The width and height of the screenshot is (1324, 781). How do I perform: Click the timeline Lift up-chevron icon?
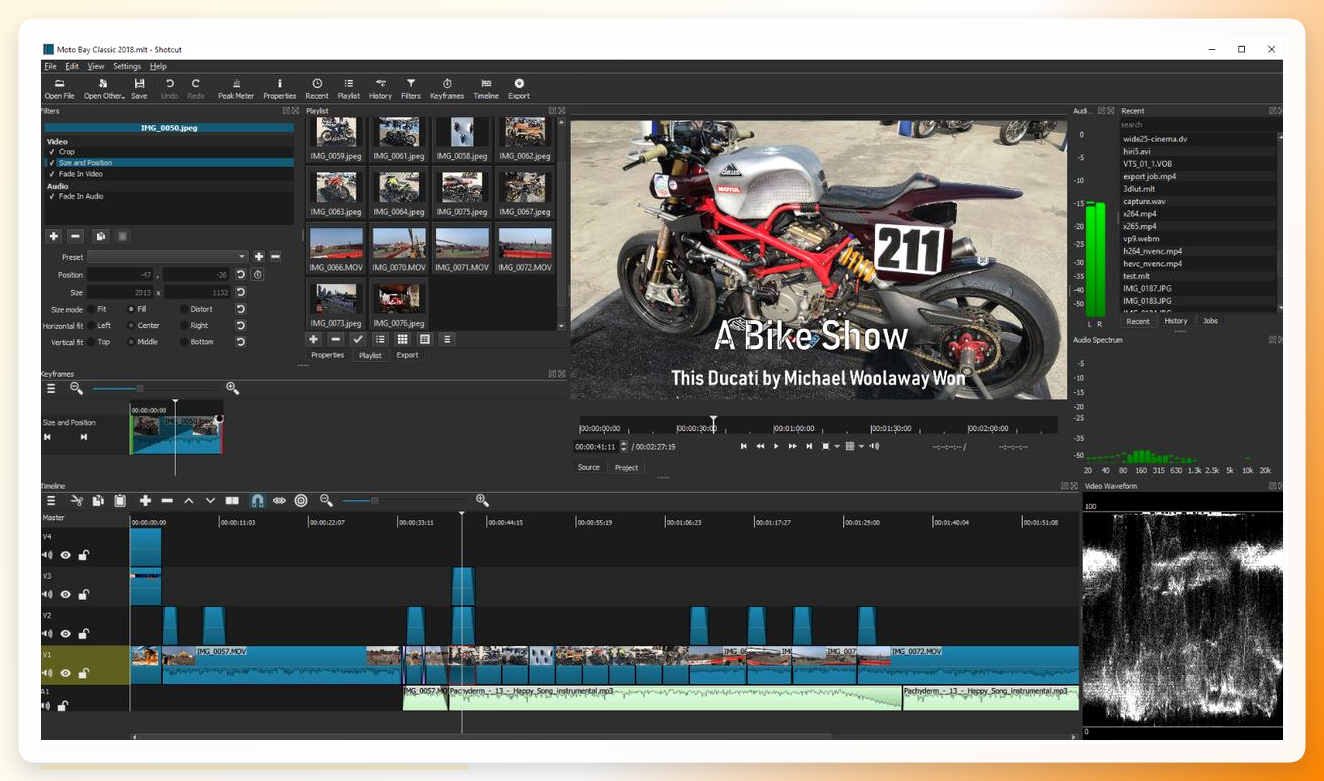pos(188,500)
